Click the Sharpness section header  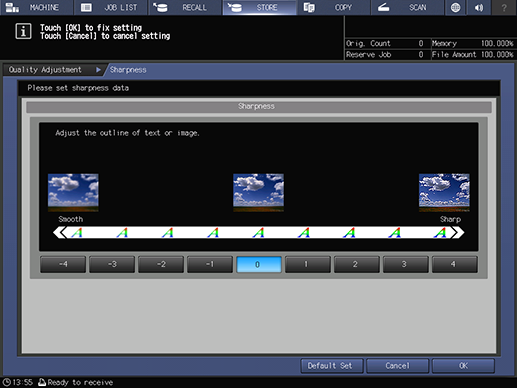(x=259, y=107)
